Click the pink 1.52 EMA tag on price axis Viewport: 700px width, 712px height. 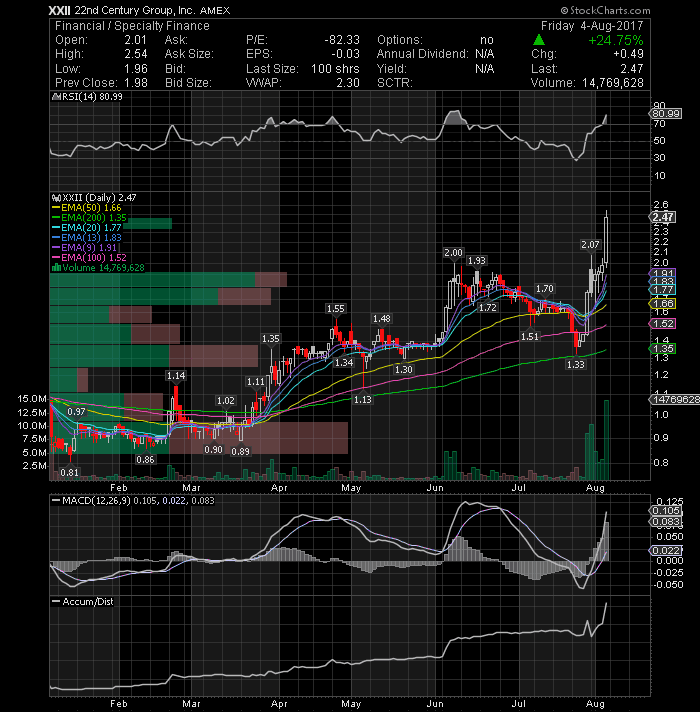663,324
